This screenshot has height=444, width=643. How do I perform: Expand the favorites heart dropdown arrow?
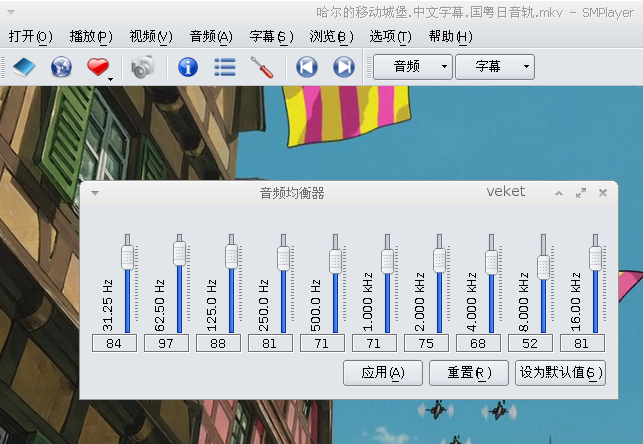pyautogui.click(x=110, y=79)
